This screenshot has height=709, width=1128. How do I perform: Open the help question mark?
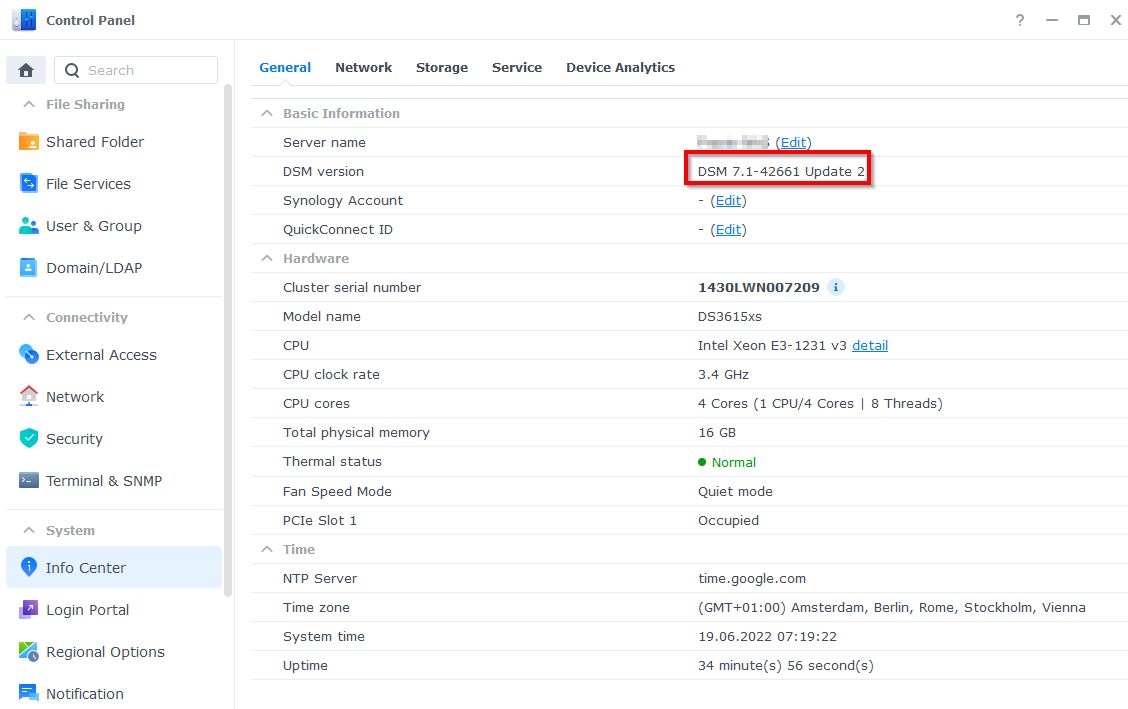click(x=1019, y=20)
